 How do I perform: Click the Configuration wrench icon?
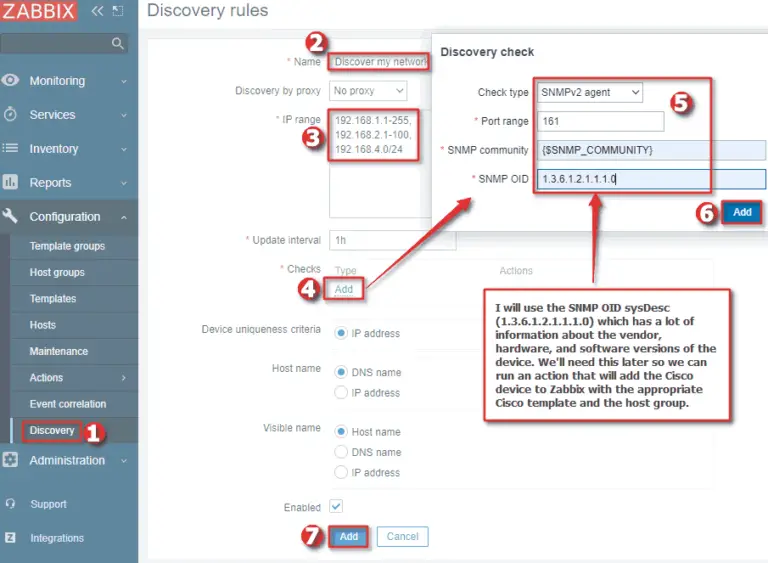point(10,216)
